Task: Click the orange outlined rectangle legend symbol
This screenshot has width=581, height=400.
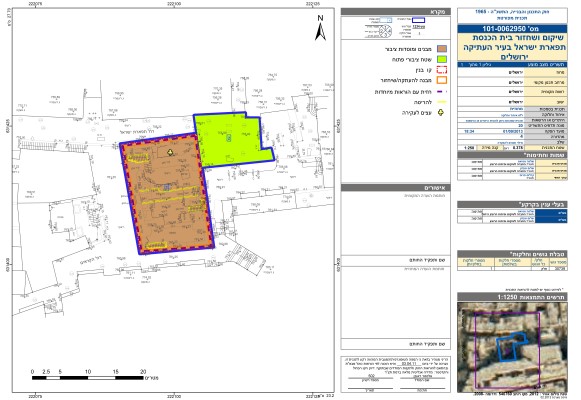Action: [442, 80]
